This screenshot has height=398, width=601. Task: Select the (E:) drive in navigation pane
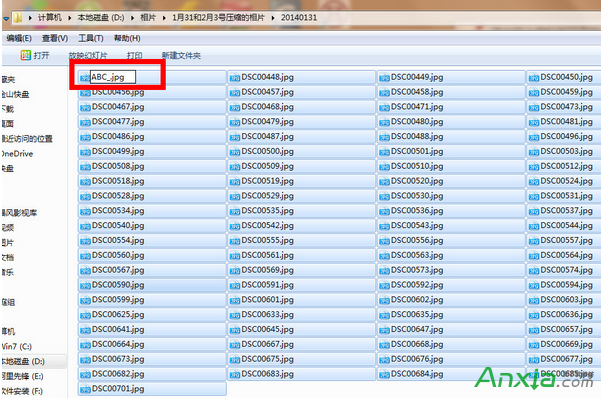click(22, 377)
